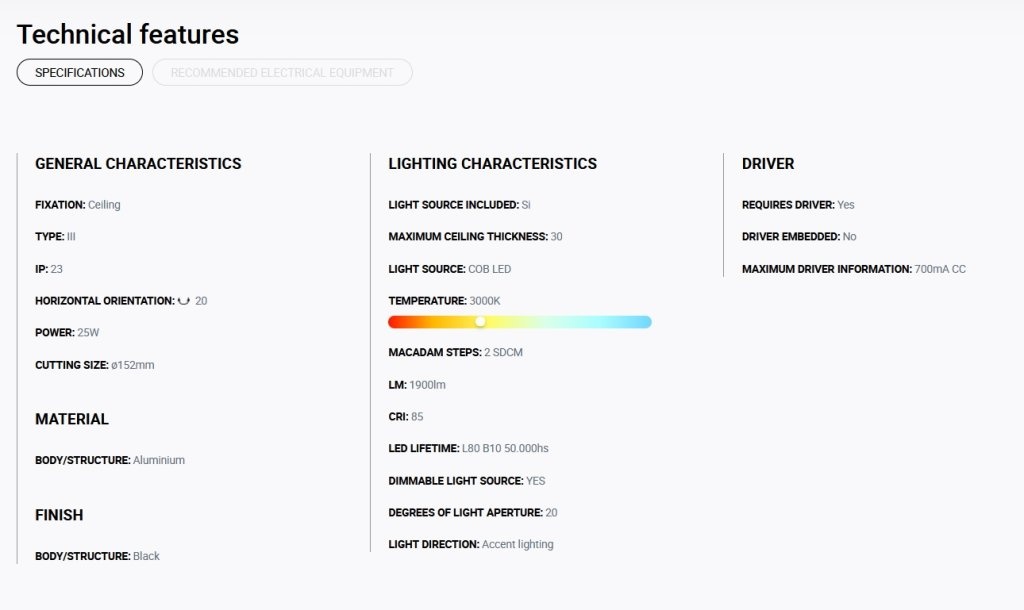The height and width of the screenshot is (610, 1024).
Task: Click the Technical features heading
Action: pos(128,35)
